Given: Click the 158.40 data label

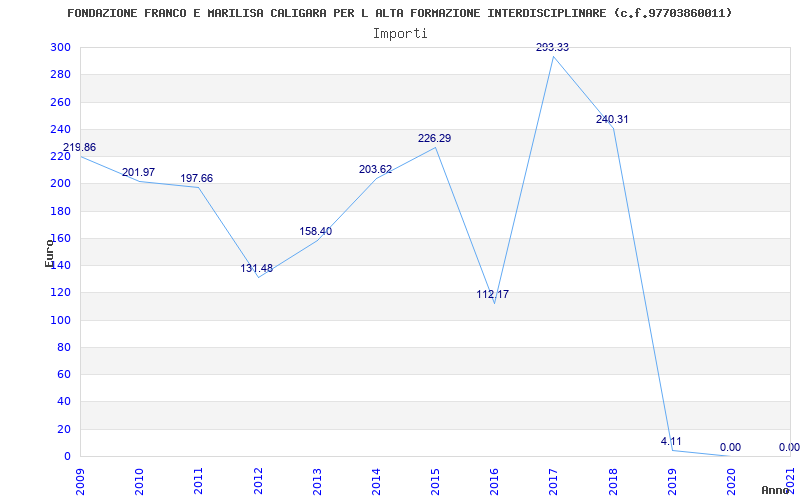Looking at the screenshot, I should coord(315,231).
